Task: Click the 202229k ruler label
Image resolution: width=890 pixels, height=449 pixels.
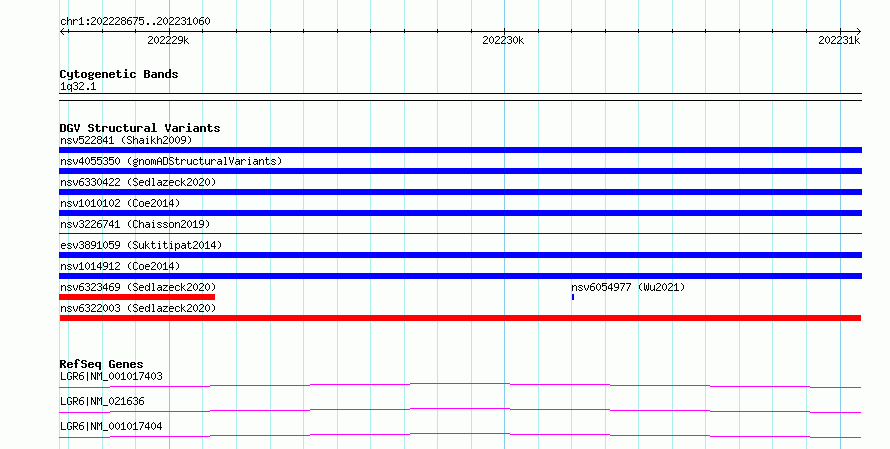Action: click(x=168, y=40)
